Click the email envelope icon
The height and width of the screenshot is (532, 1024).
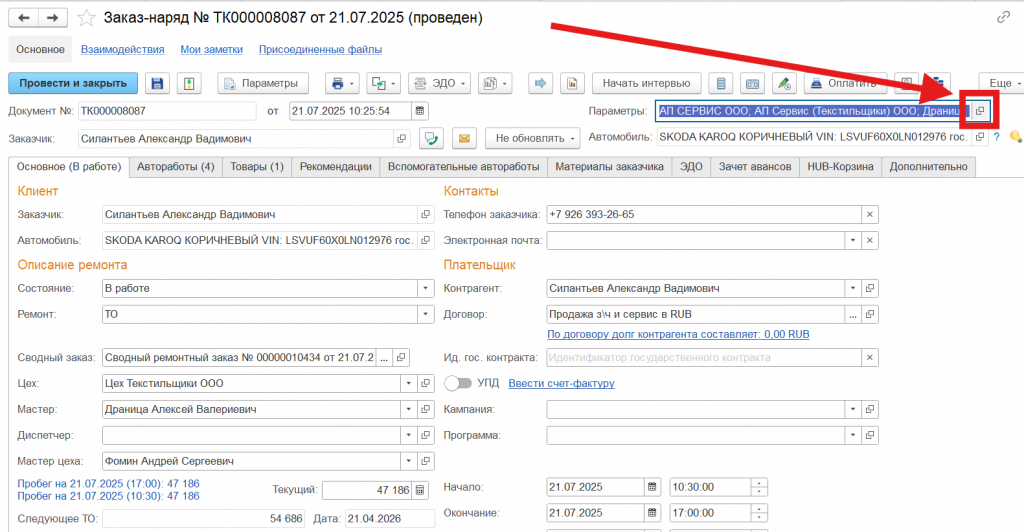(462, 138)
